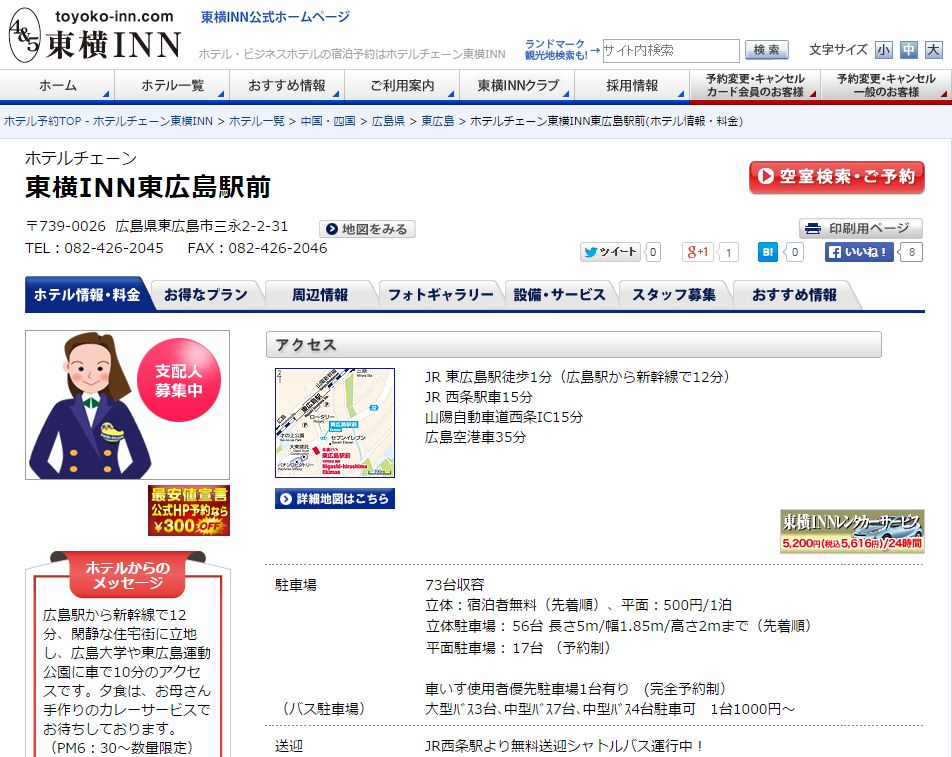Click the 東横INNレンタカーサービス banner
This screenshot has width=952, height=757.
click(x=852, y=531)
